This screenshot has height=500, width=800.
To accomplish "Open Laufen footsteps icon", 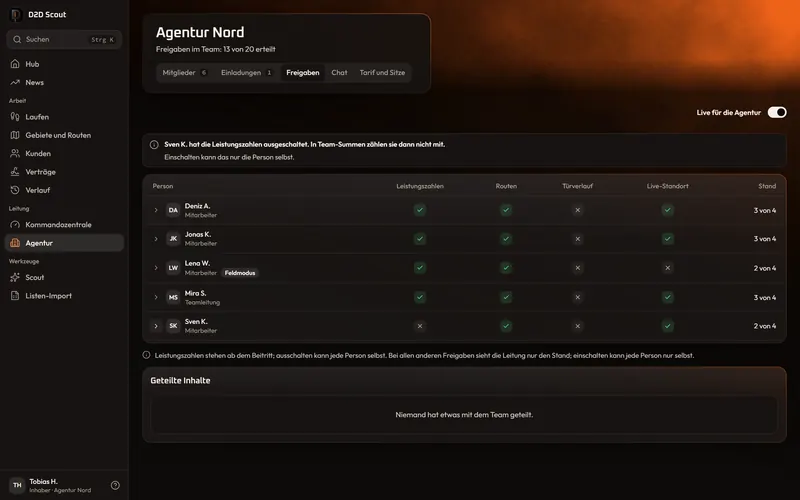I will click(15, 117).
